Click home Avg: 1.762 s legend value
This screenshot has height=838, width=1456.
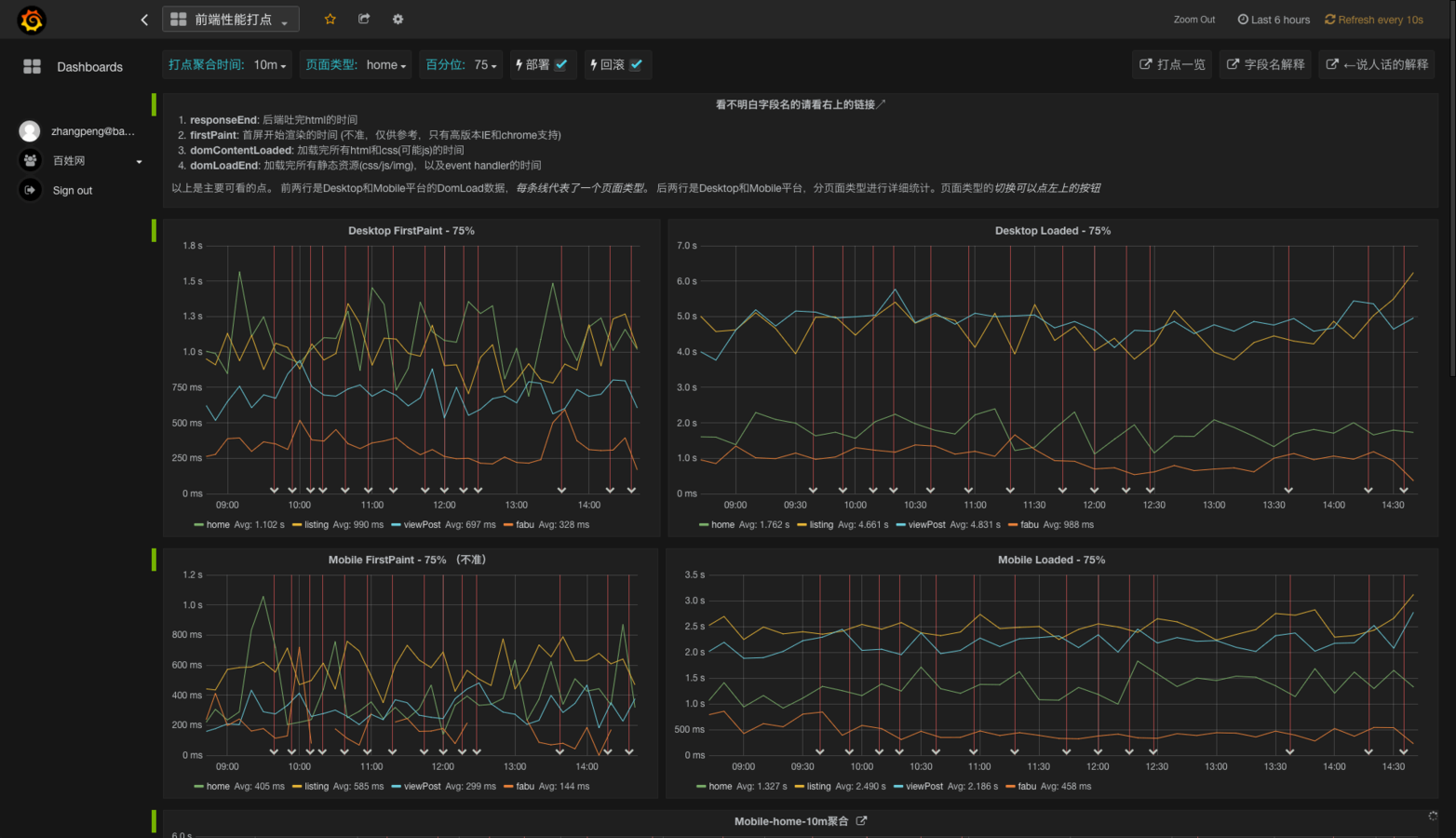(764, 525)
